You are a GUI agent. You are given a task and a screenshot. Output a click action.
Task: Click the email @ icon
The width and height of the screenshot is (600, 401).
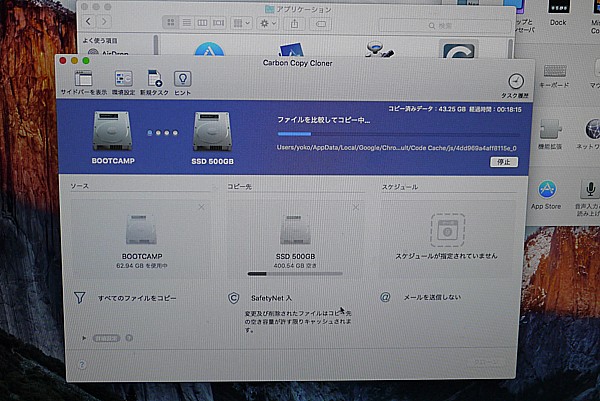click(x=385, y=297)
